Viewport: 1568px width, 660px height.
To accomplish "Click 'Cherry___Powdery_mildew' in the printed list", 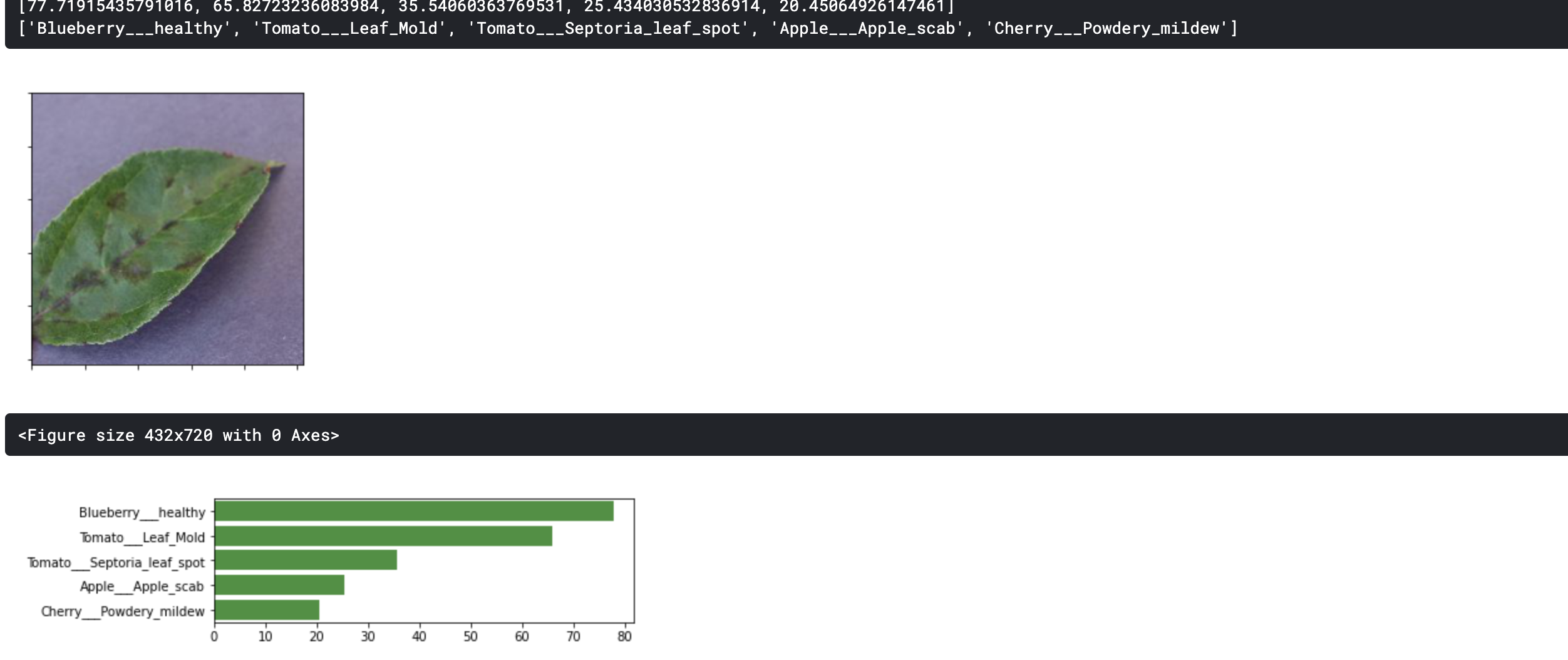I will point(1106,29).
